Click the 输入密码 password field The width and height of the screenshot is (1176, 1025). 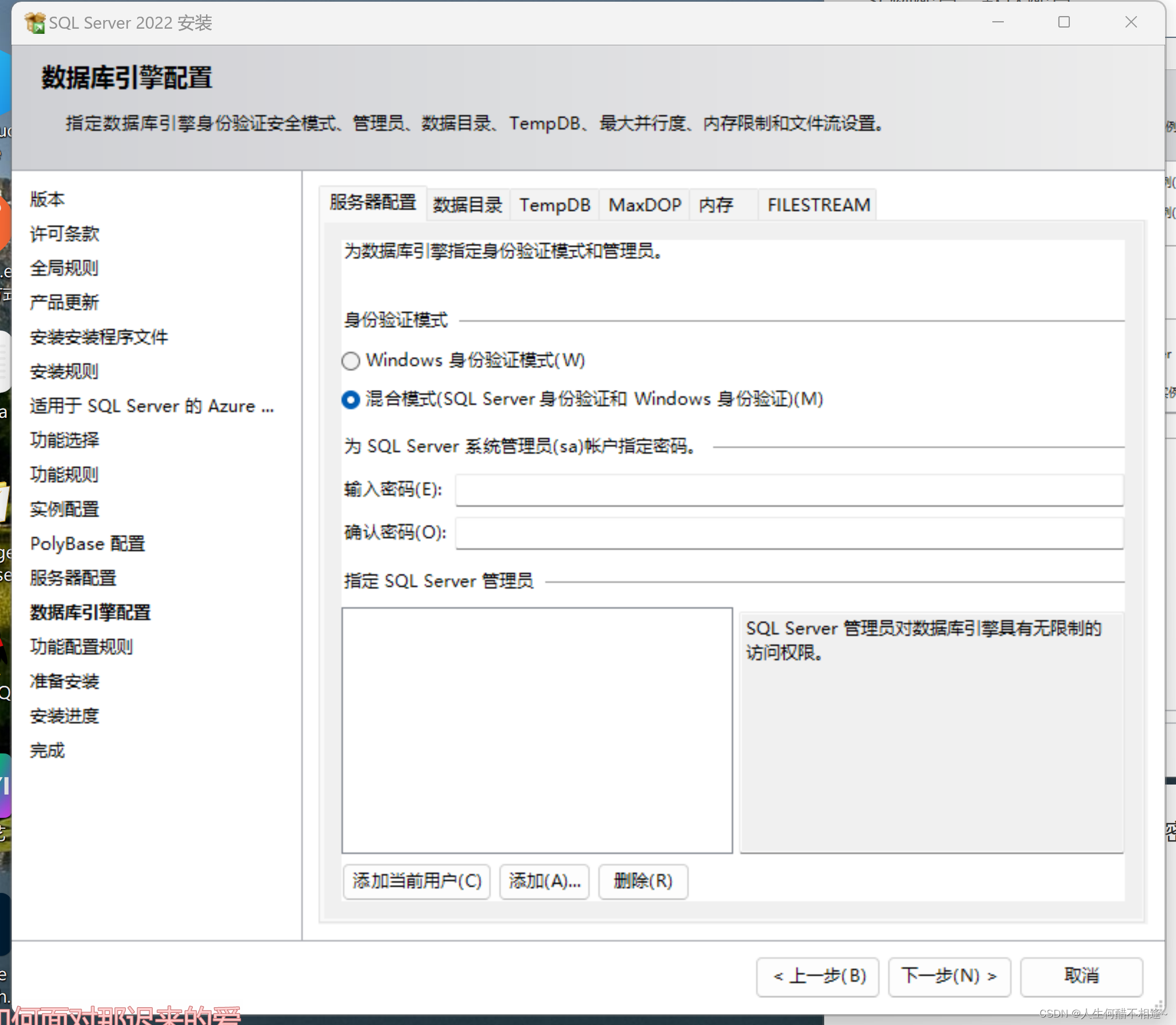point(789,490)
